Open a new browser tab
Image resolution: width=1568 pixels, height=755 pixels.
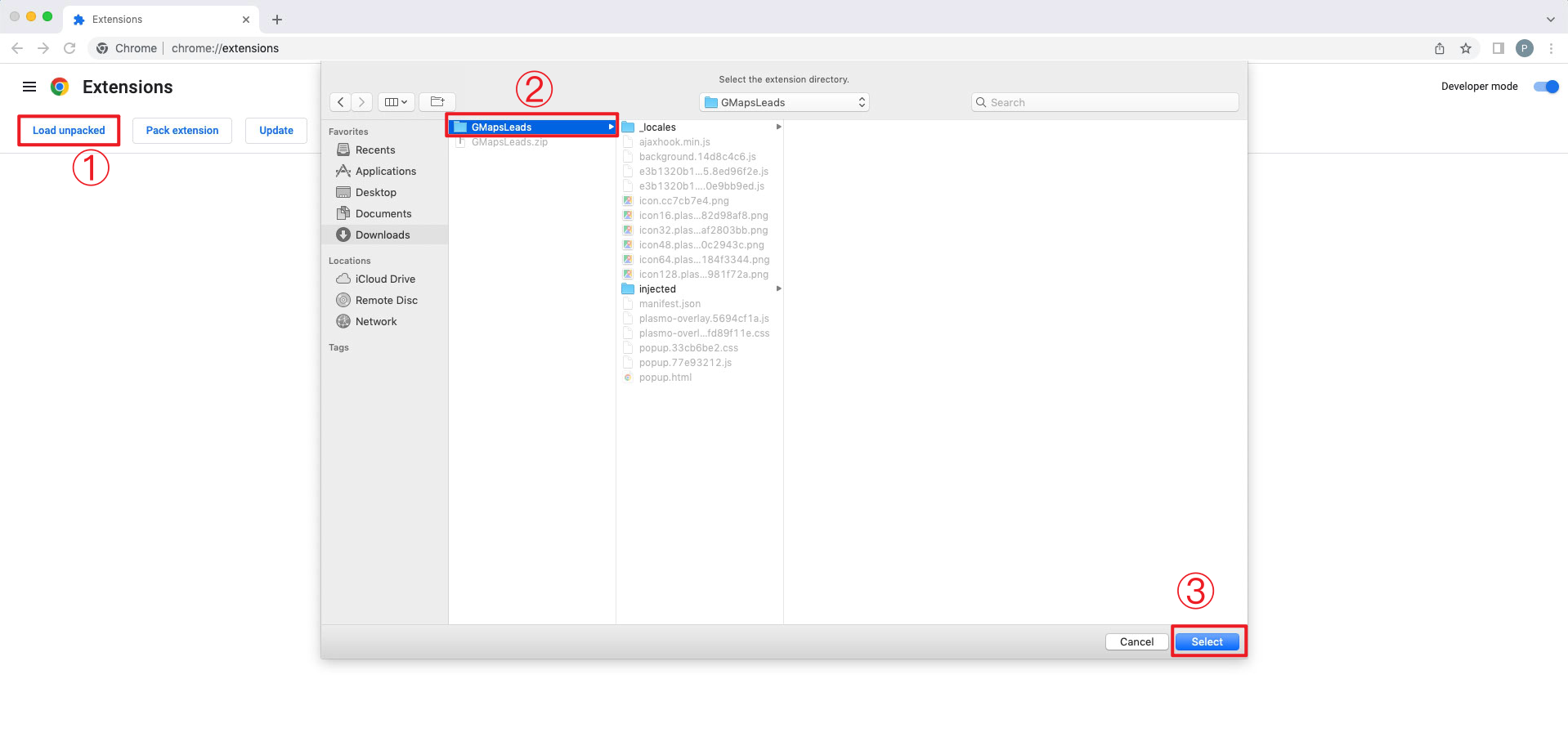(277, 20)
